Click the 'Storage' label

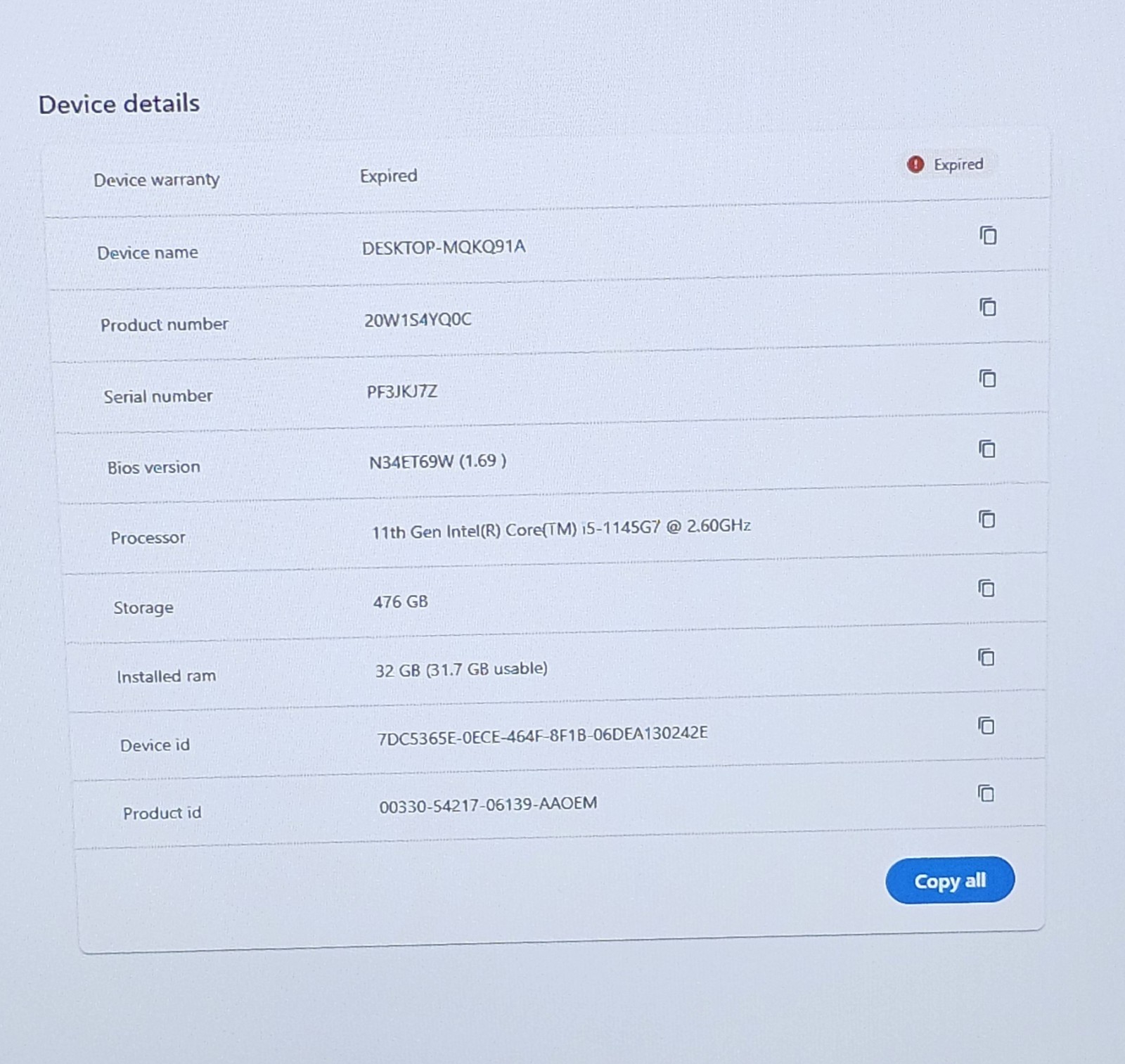point(143,608)
